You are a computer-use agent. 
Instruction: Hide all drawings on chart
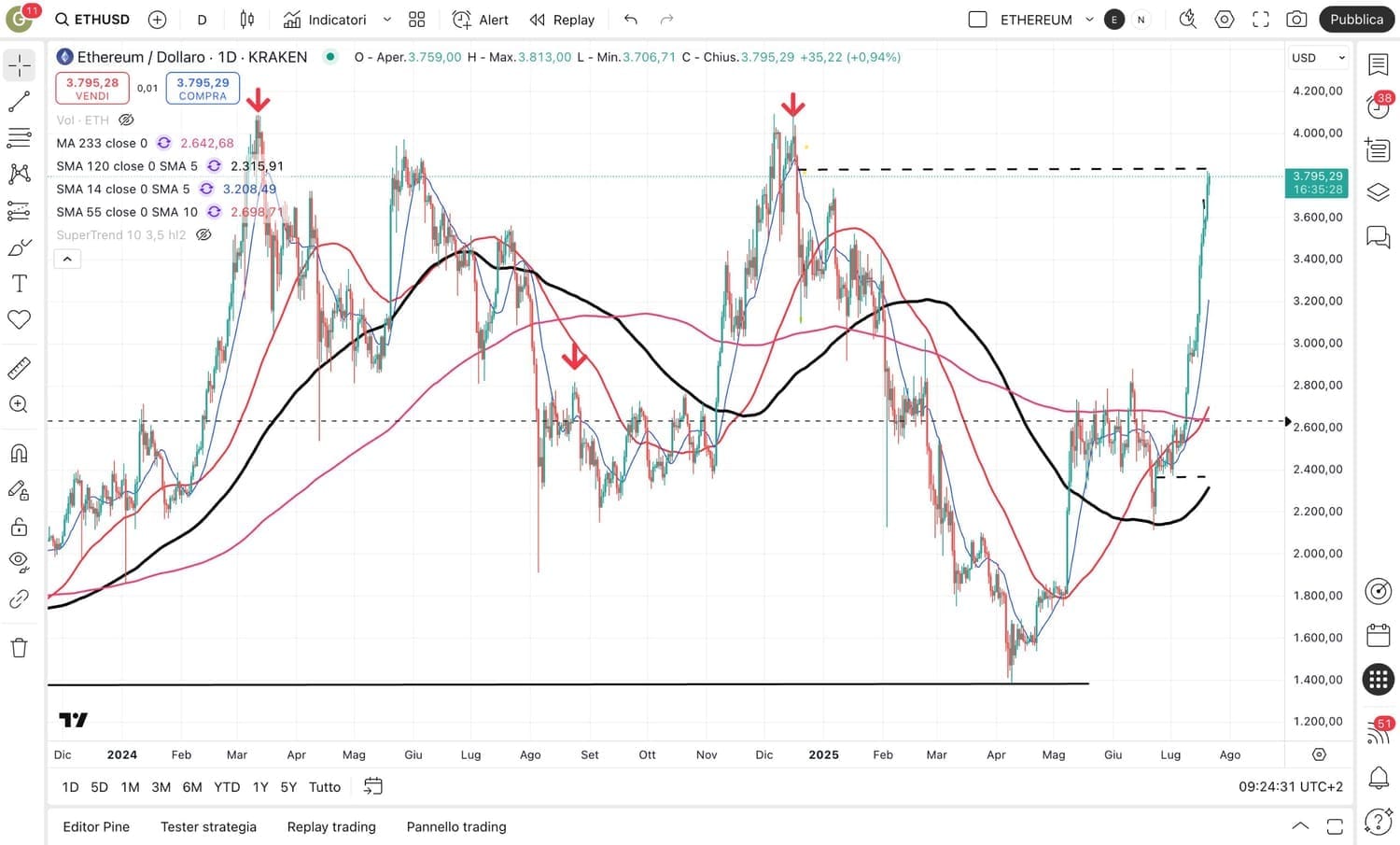(x=20, y=563)
